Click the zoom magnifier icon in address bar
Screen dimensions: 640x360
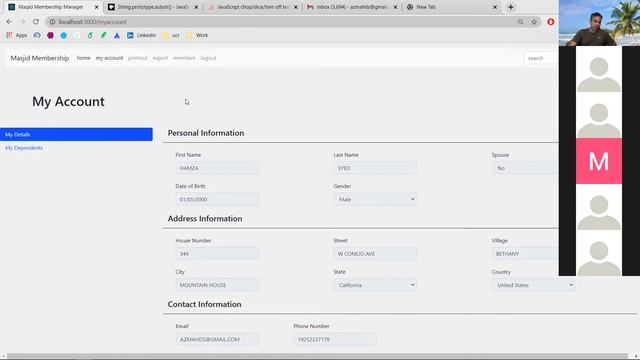coord(520,22)
